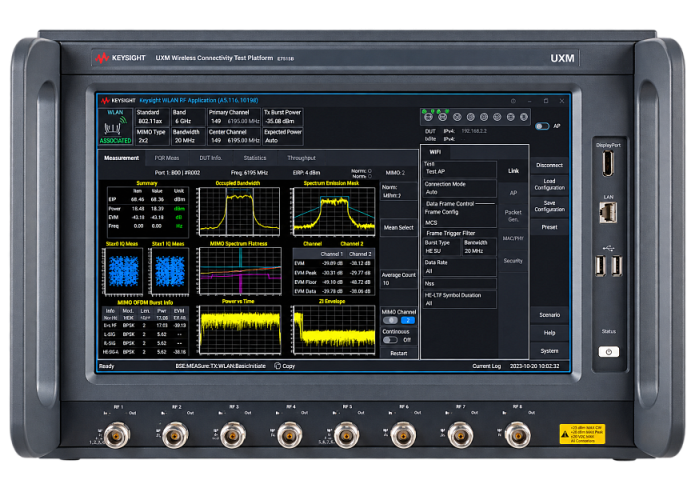Image resolution: width=695 pixels, height=480 pixels.
Task: Click the Save Configuration button
Action: coord(549,206)
